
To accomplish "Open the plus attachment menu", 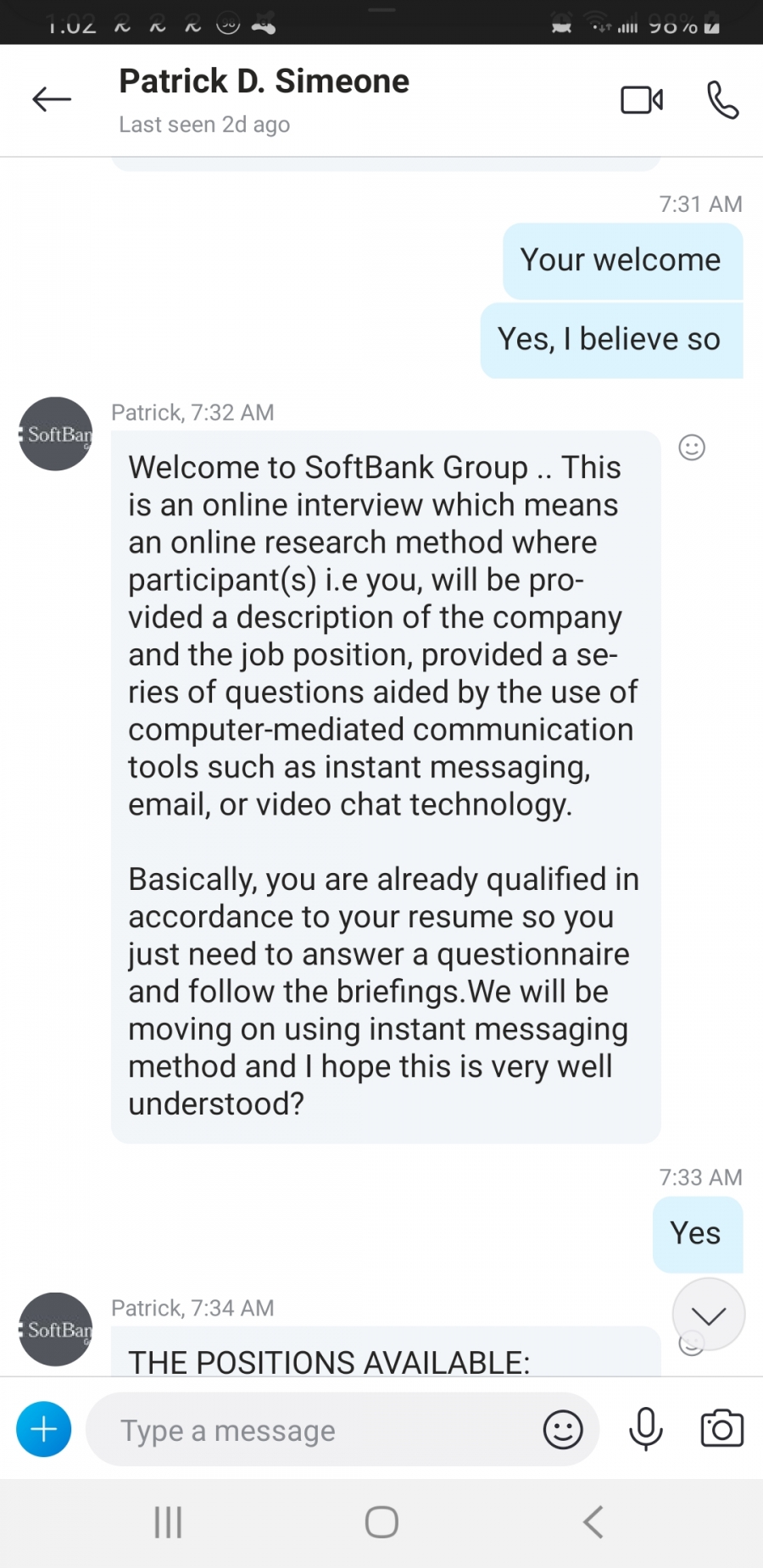I will coord(44,1430).
